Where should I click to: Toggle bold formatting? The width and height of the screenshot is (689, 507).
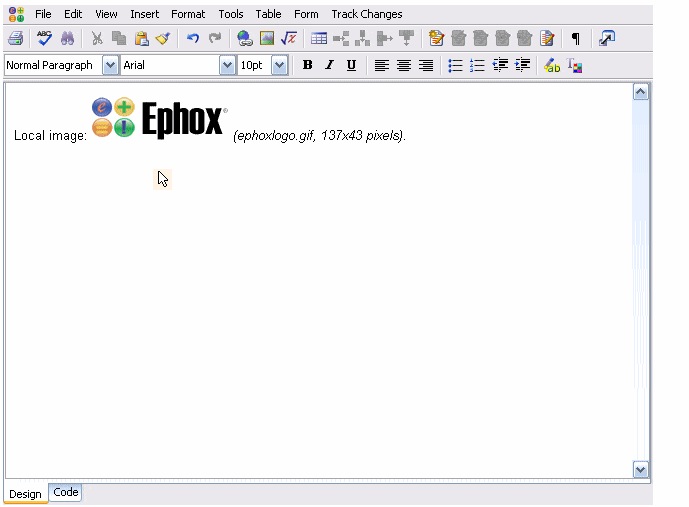(308, 65)
